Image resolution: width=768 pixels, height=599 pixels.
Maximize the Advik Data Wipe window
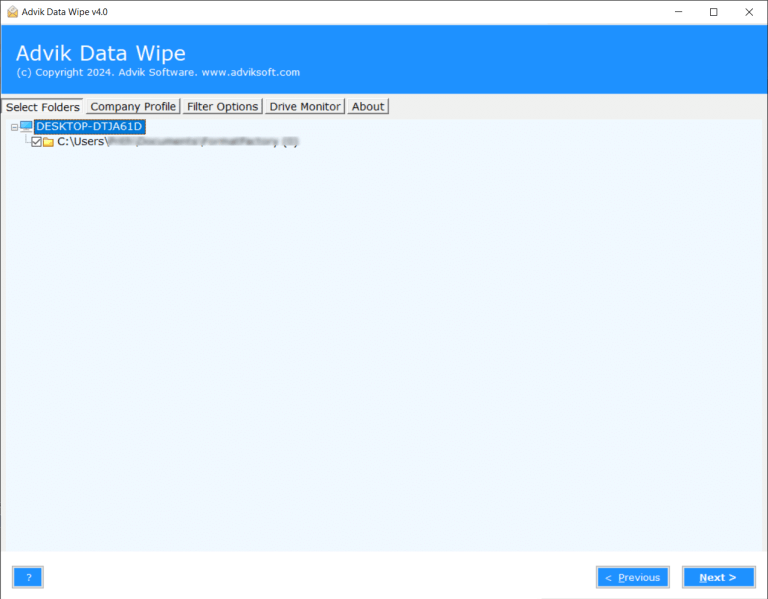click(714, 12)
